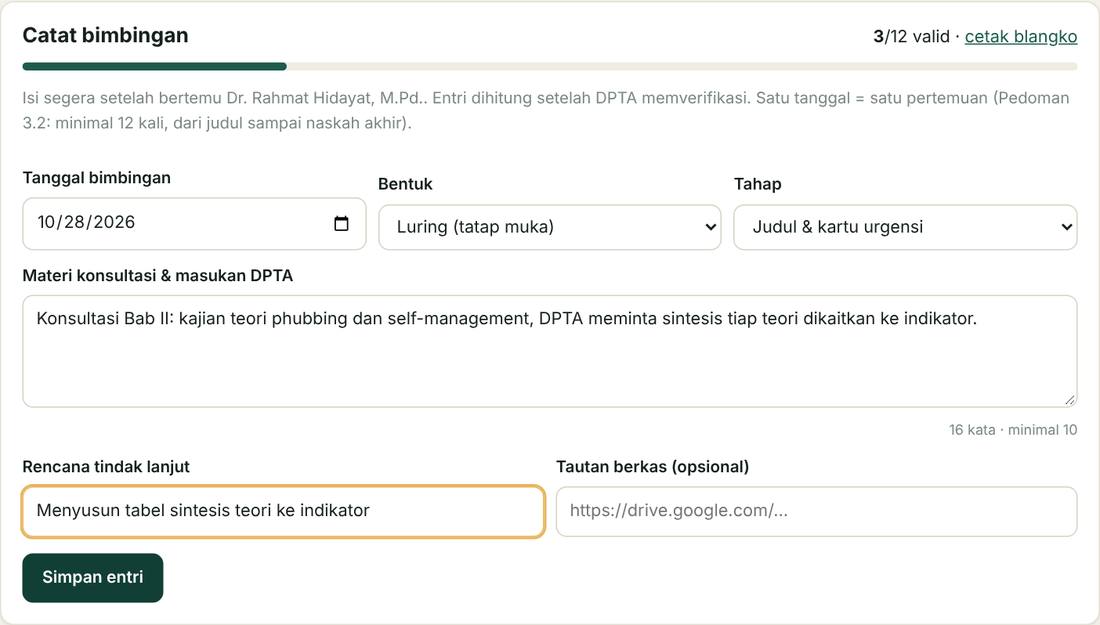1100x625 pixels.
Task: Click the Tautan berkas (opsional) label
Action: coord(652,466)
